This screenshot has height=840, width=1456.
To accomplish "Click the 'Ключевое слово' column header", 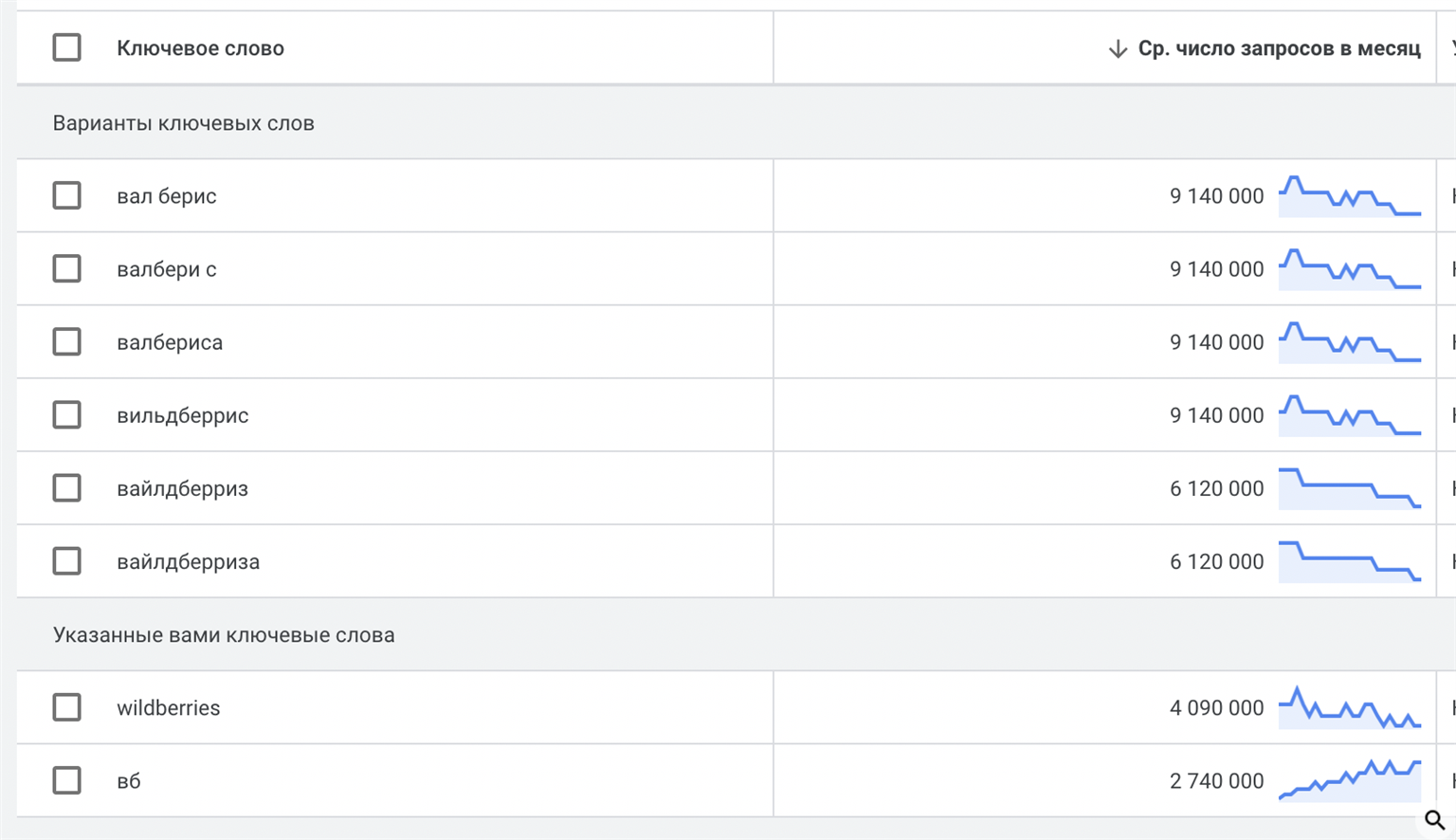I will 200,48.
